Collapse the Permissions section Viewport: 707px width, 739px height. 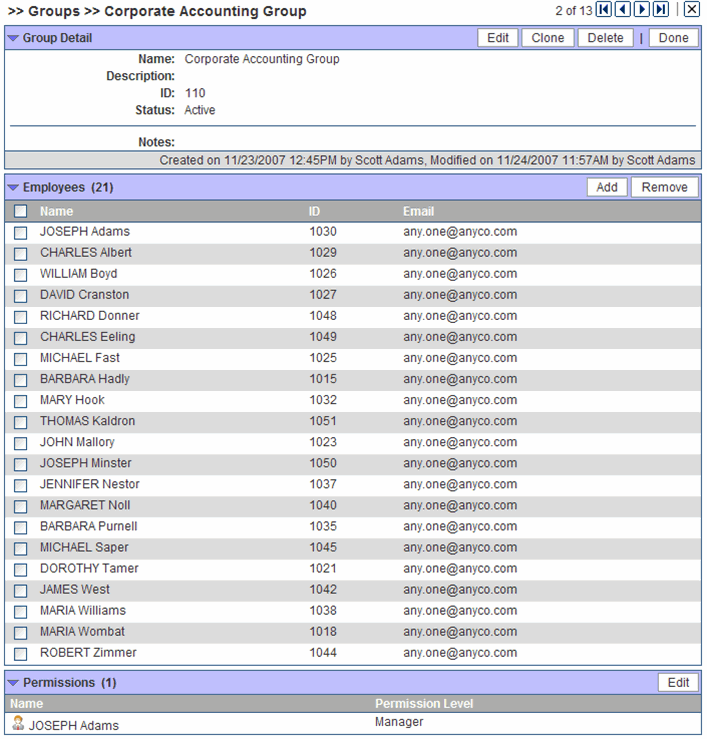point(13,683)
